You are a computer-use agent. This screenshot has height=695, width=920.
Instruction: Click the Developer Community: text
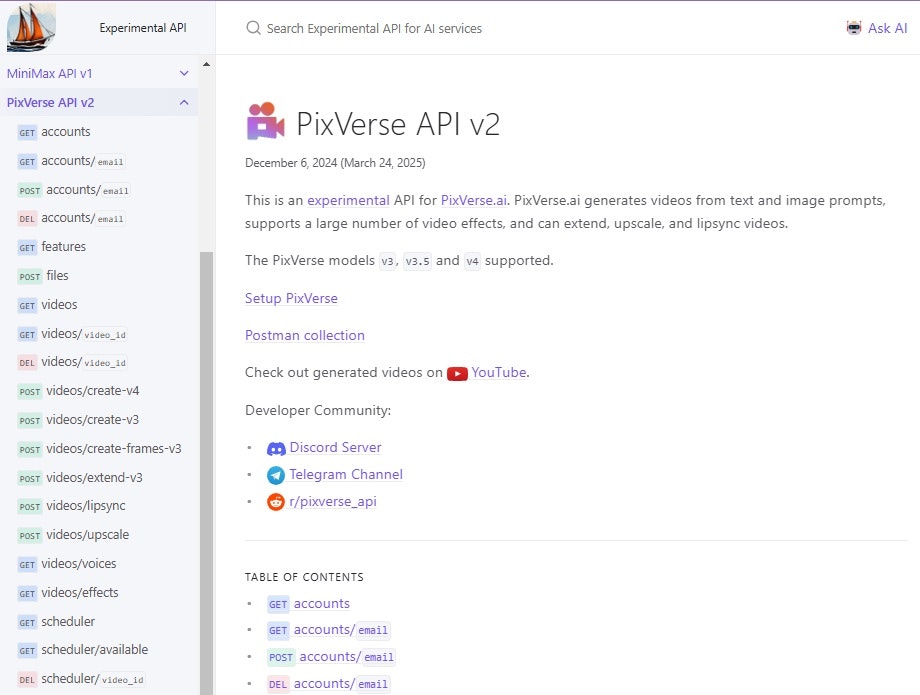tap(318, 411)
